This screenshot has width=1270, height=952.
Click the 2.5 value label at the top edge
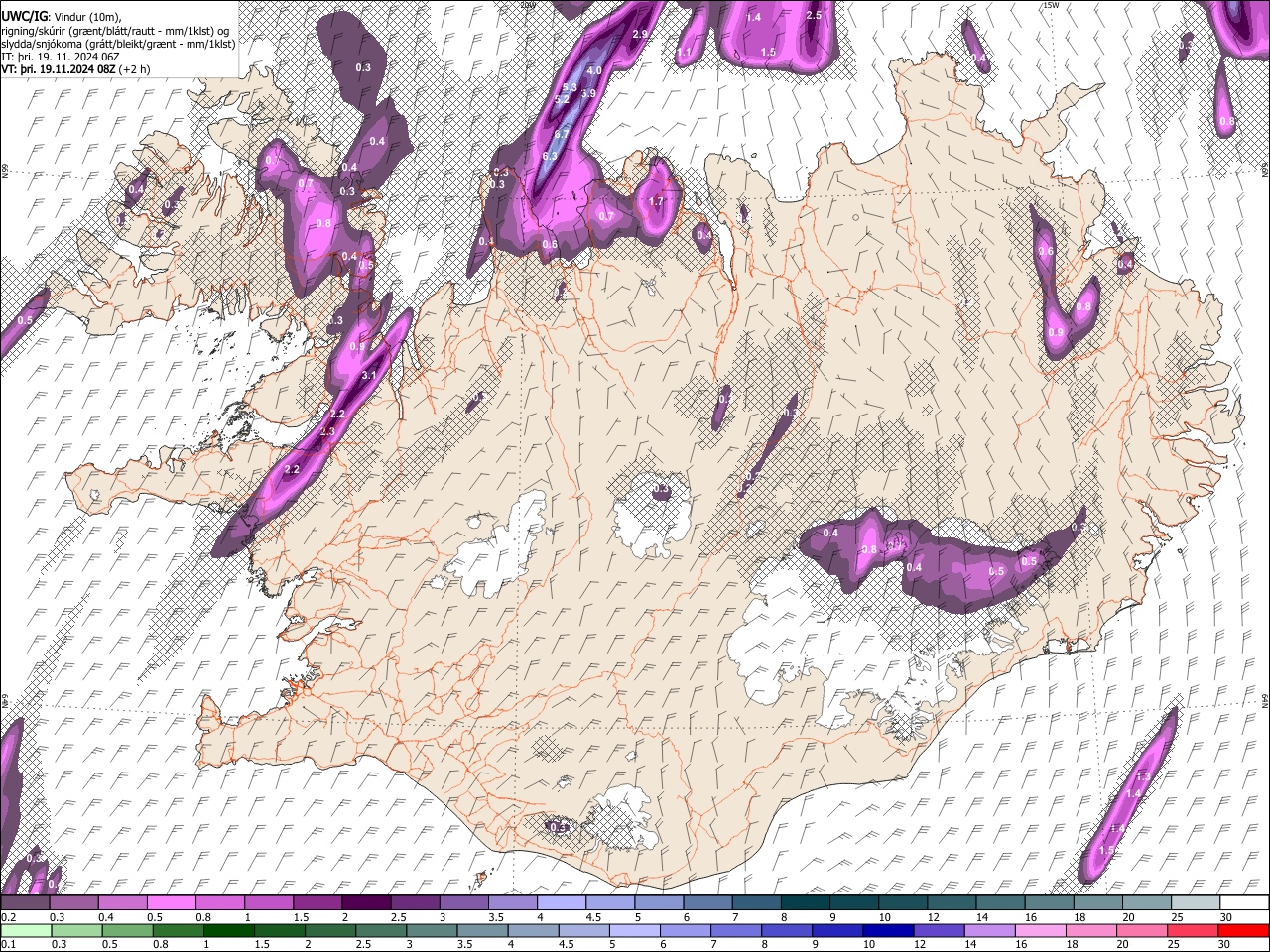point(814,16)
